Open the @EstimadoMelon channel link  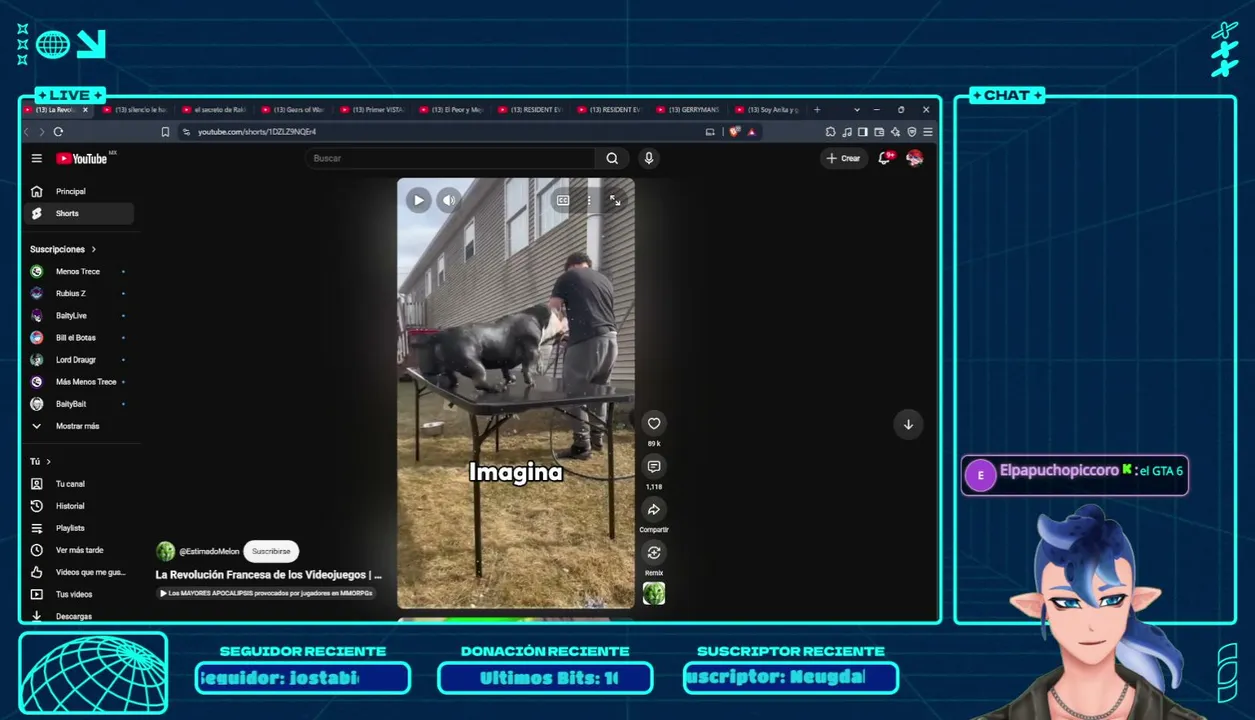click(209, 551)
